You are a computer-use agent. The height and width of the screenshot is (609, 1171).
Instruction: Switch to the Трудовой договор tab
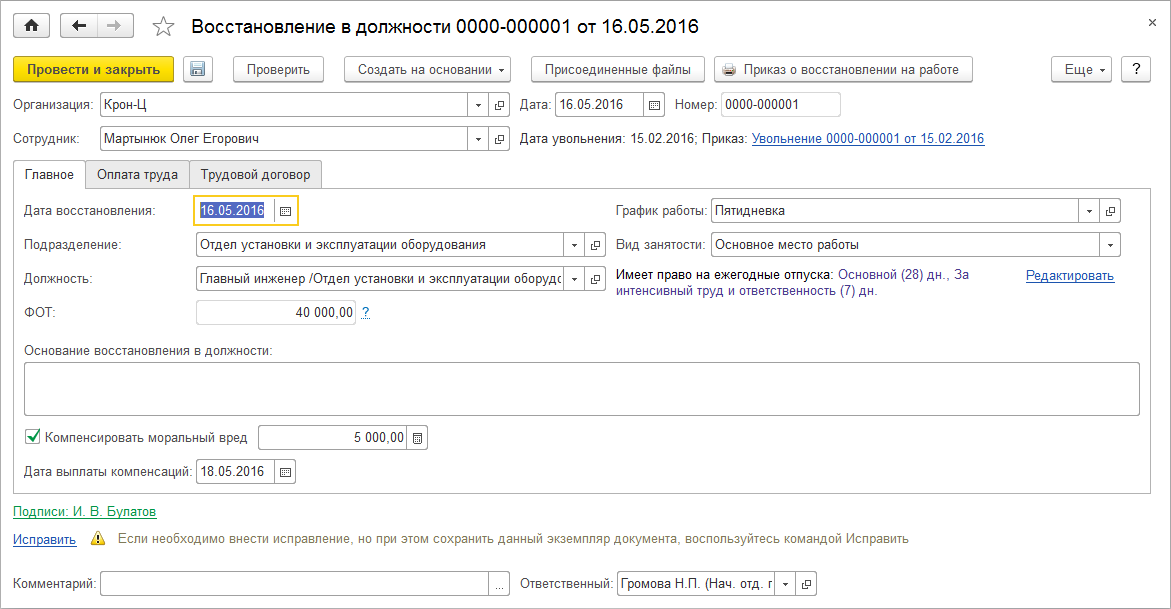click(x=255, y=175)
